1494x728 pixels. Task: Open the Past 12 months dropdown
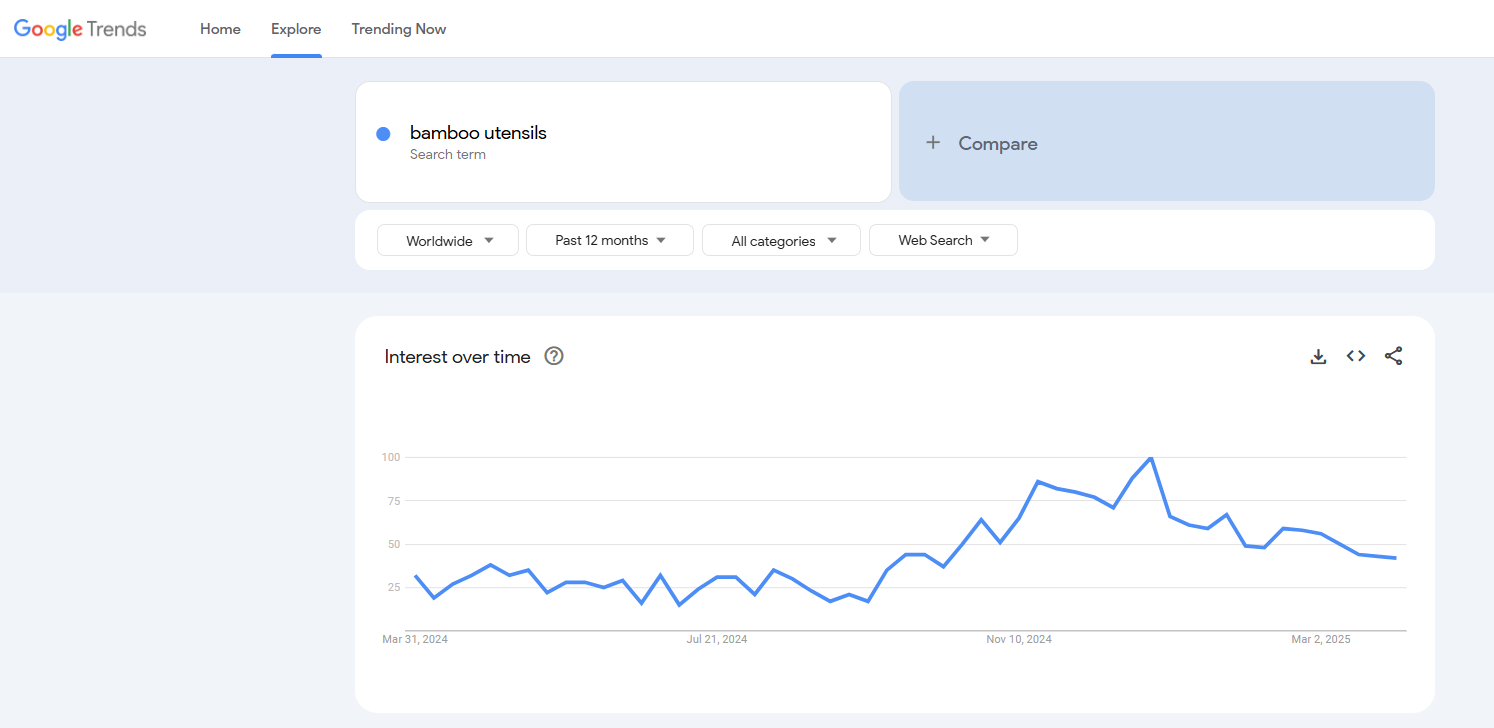[x=610, y=240]
